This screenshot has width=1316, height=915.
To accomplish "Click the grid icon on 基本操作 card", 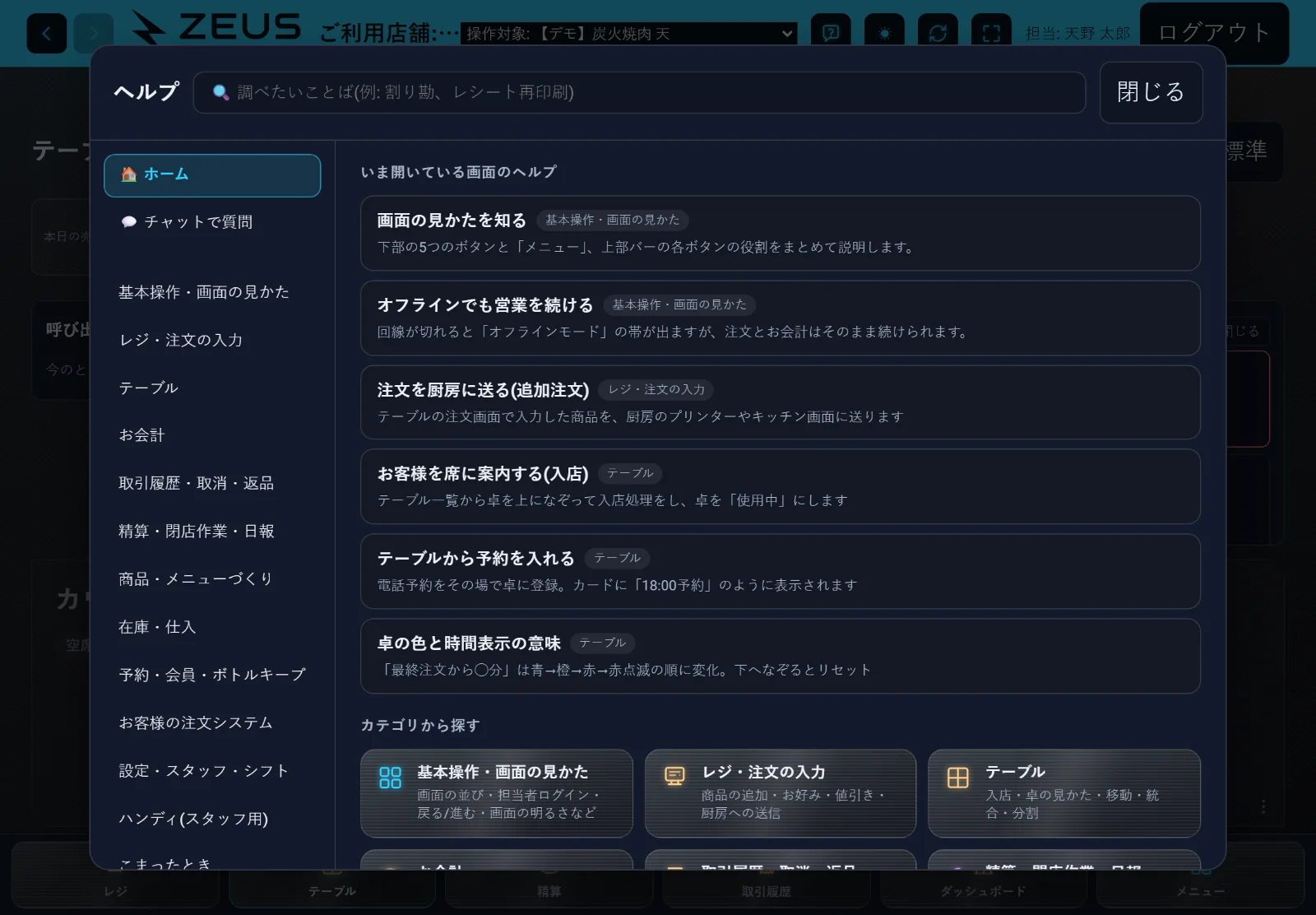I will pos(390,778).
